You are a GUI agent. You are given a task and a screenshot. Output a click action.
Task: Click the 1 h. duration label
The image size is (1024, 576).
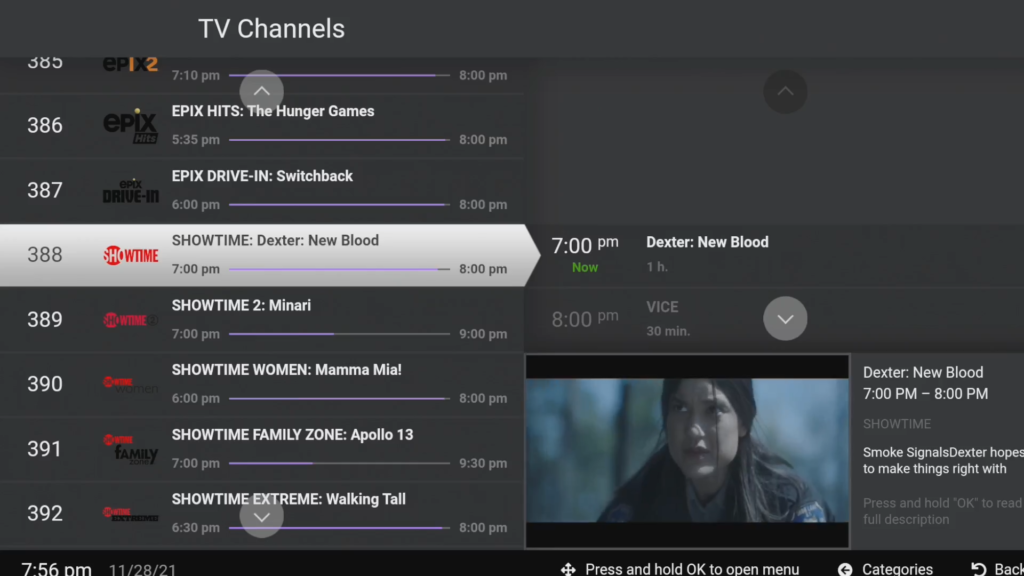(x=657, y=267)
